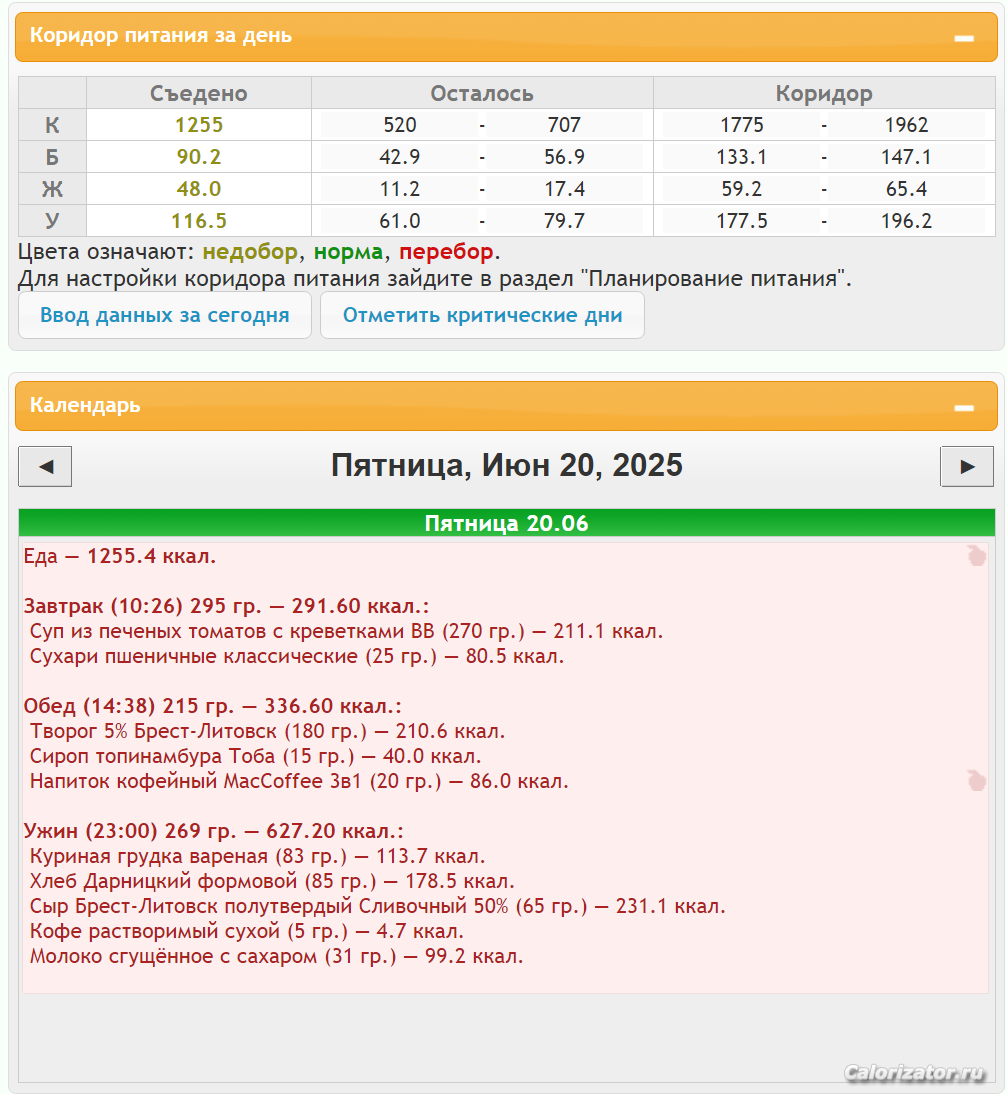1007x1094 pixels.
Task: Open the 'Ужин (23:00)' meal heading
Action: (213, 831)
